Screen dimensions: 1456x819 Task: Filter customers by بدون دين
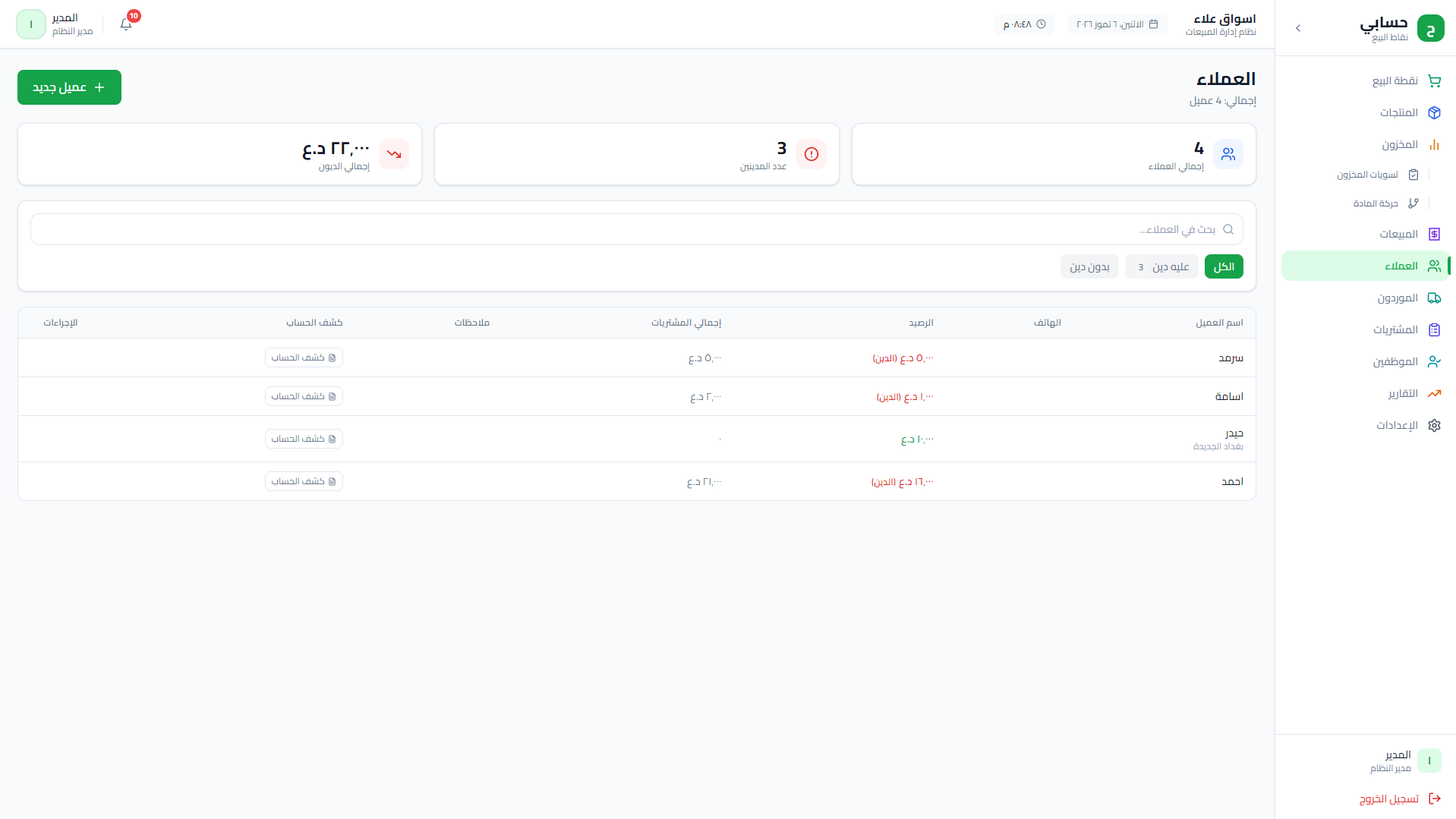(x=1089, y=266)
